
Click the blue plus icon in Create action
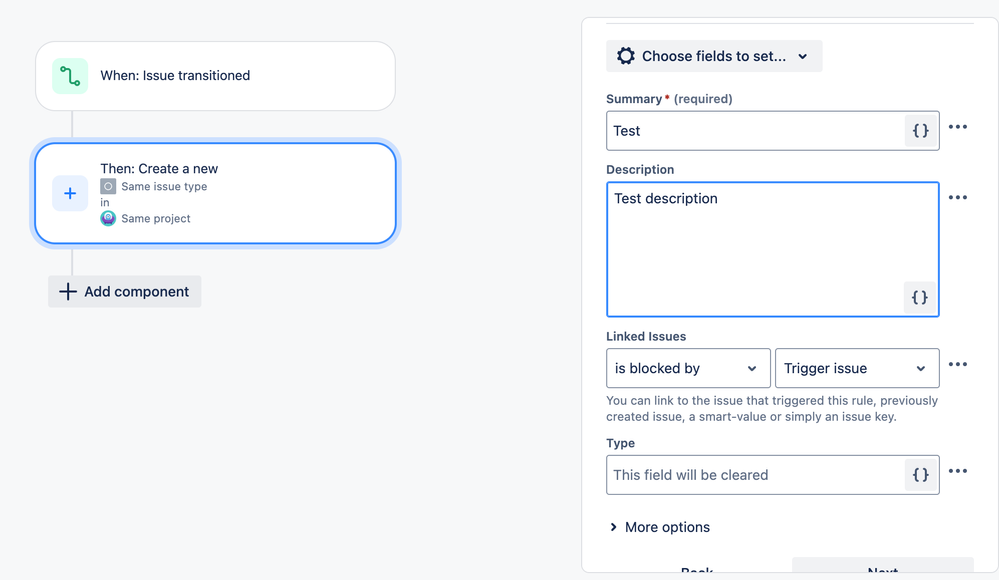pyautogui.click(x=70, y=194)
